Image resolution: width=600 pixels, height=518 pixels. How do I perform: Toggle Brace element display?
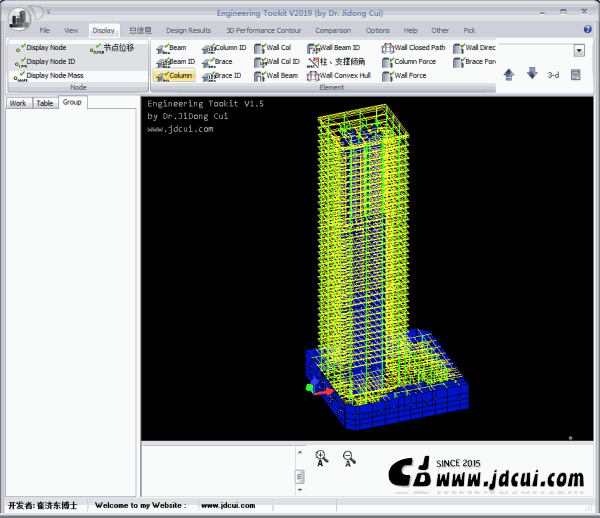(x=217, y=62)
